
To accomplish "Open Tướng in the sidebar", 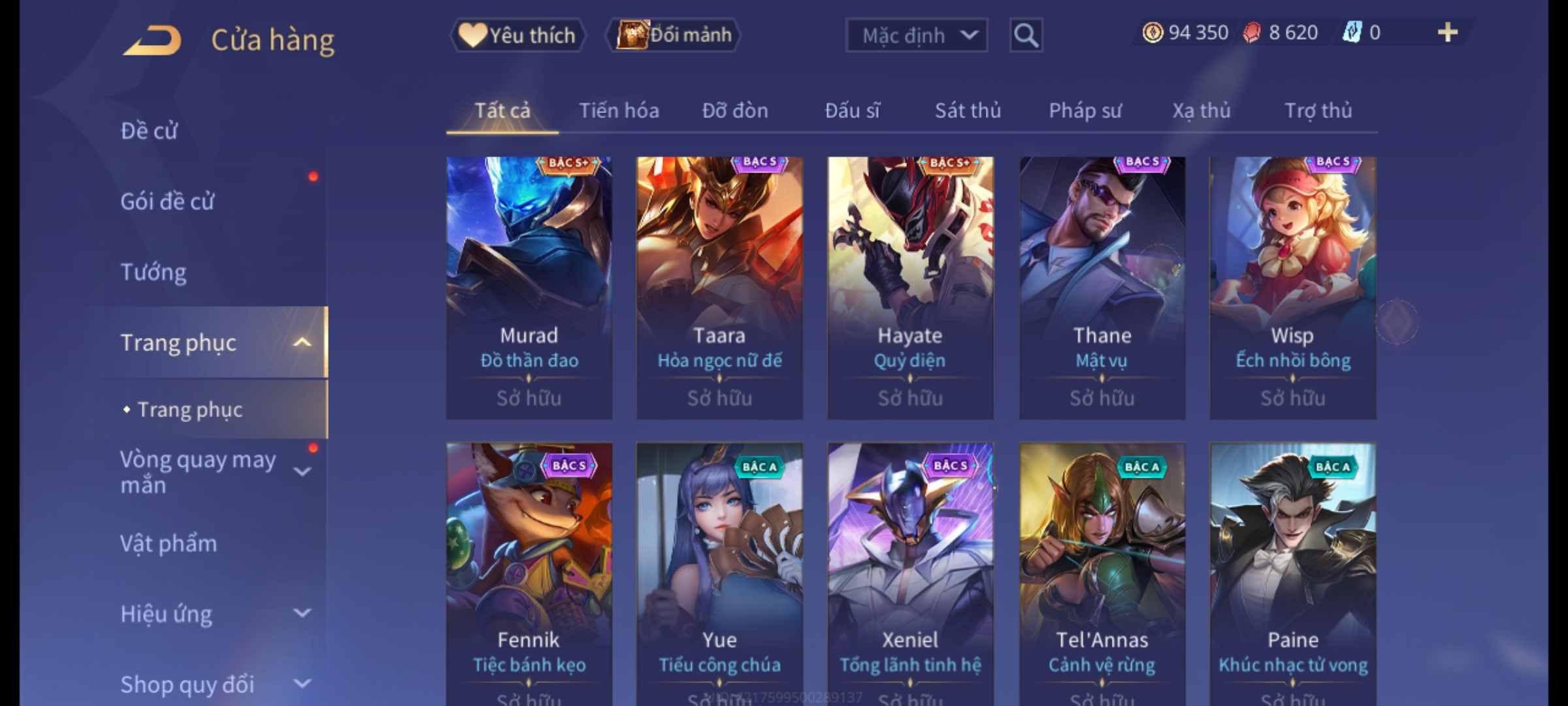I will (x=154, y=272).
